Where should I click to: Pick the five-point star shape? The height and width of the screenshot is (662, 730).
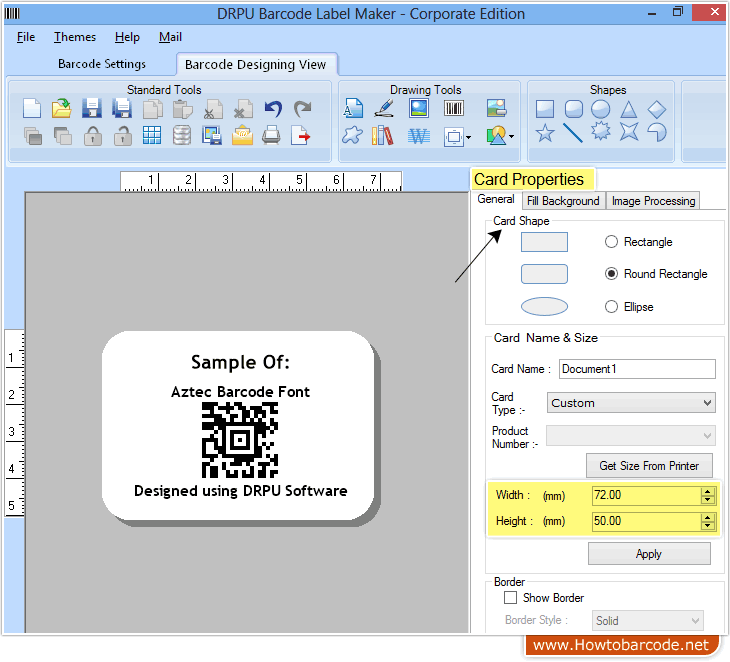(545, 133)
